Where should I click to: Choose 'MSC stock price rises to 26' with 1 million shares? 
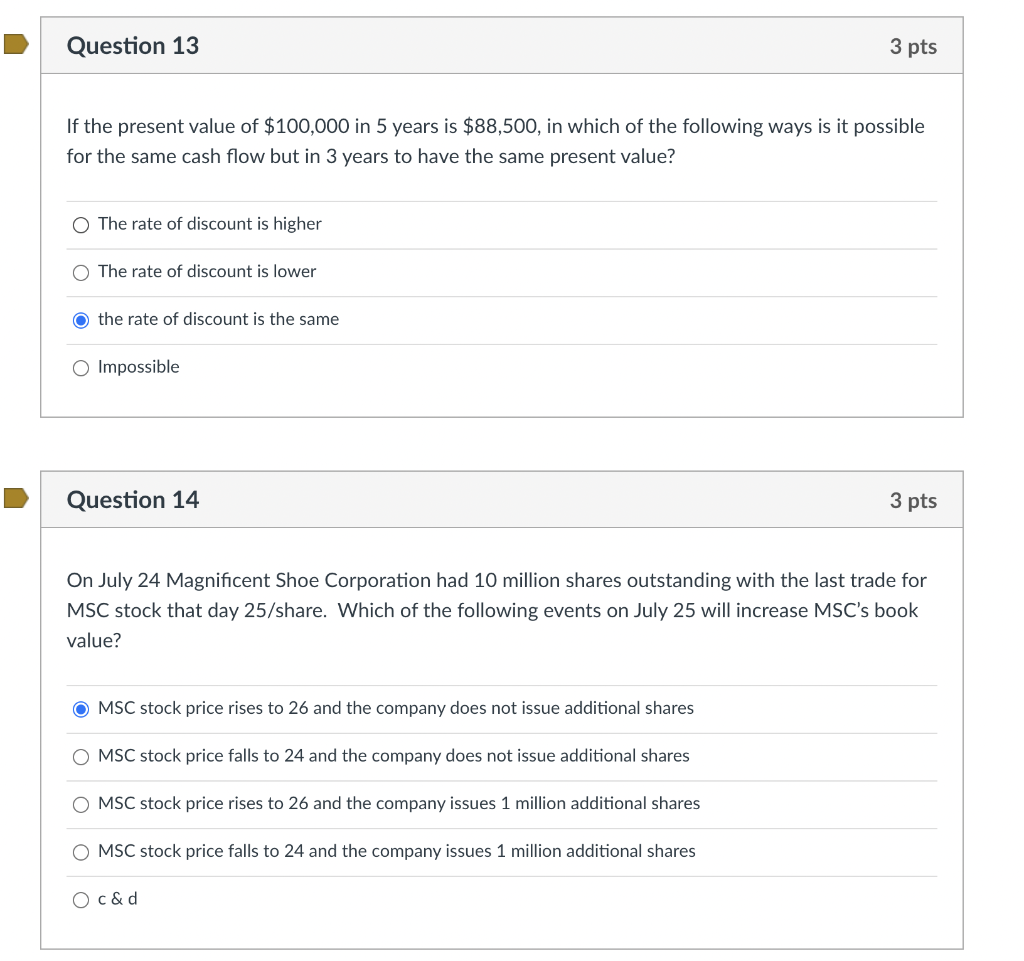click(x=80, y=804)
